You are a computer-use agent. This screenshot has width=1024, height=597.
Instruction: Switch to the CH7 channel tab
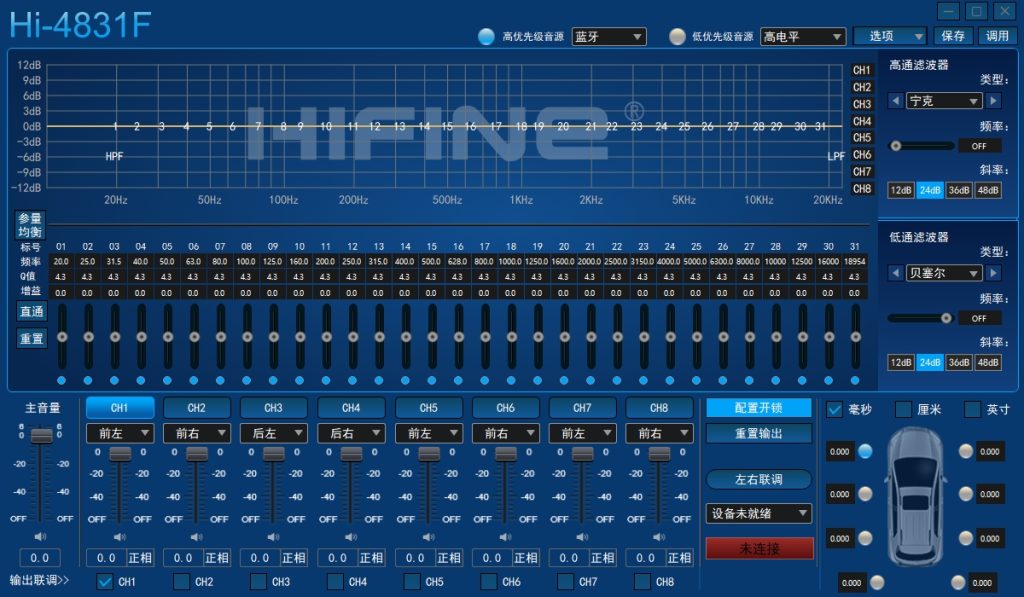582,408
